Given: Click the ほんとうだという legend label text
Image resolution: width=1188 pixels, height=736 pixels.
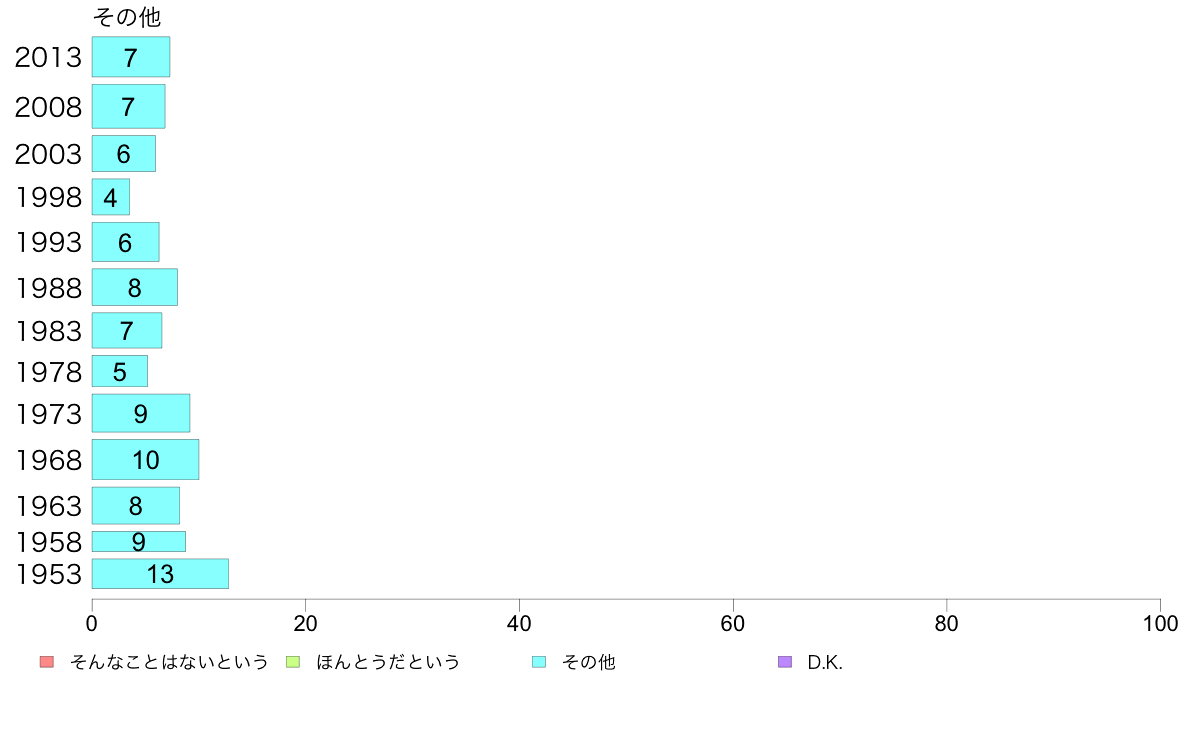Looking at the screenshot, I should coord(388,662).
